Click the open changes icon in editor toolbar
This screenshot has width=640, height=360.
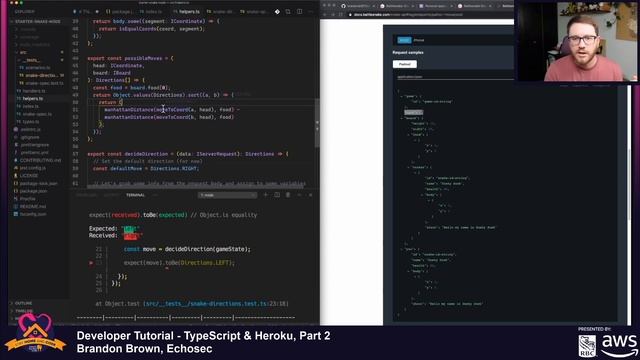point(288,12)
